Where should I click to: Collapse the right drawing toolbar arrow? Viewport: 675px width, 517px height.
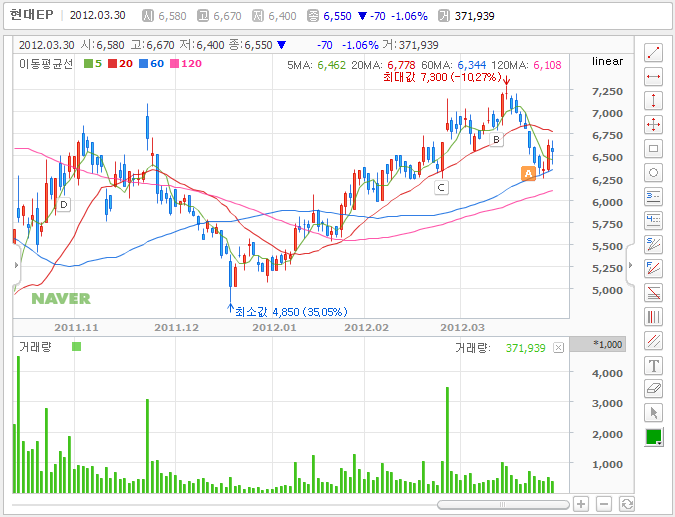tap(630, 265)
